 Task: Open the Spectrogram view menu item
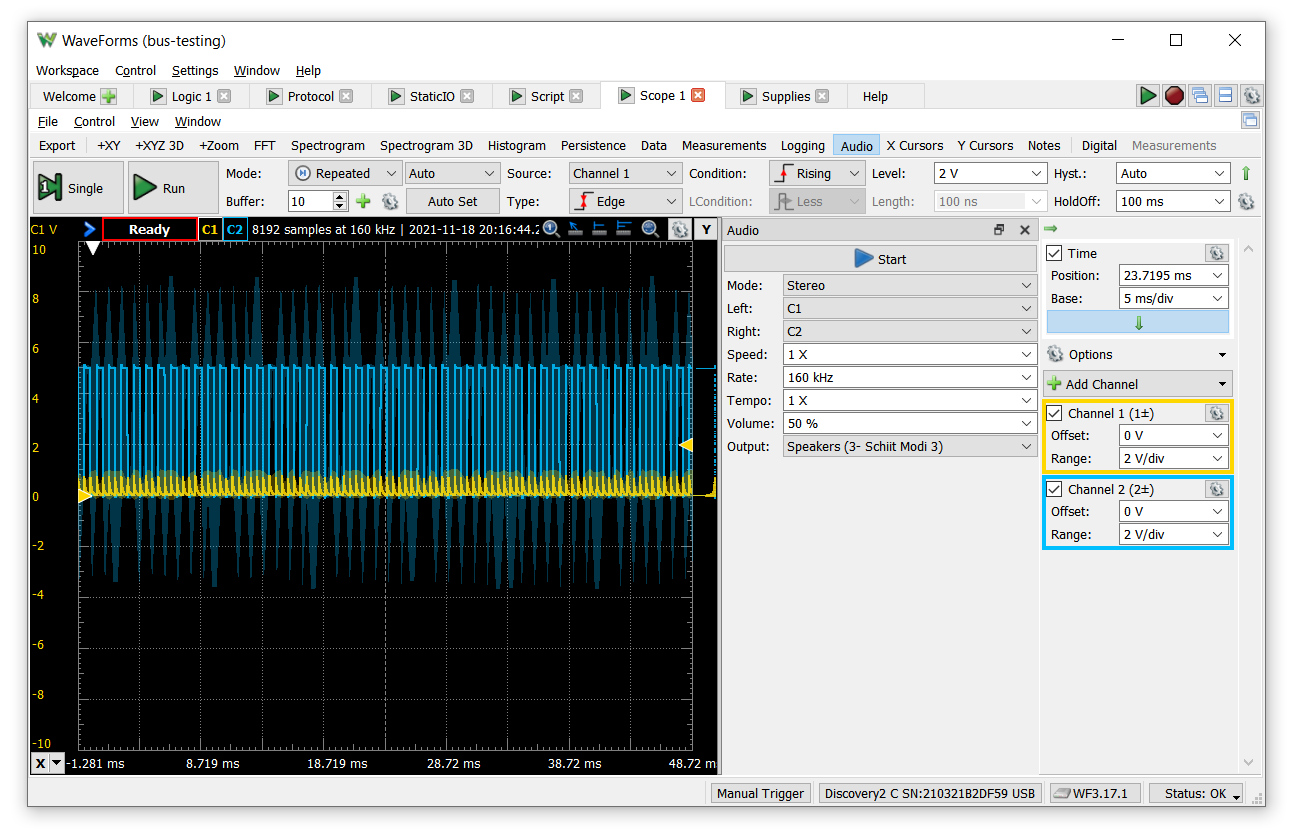pos(327,146)
